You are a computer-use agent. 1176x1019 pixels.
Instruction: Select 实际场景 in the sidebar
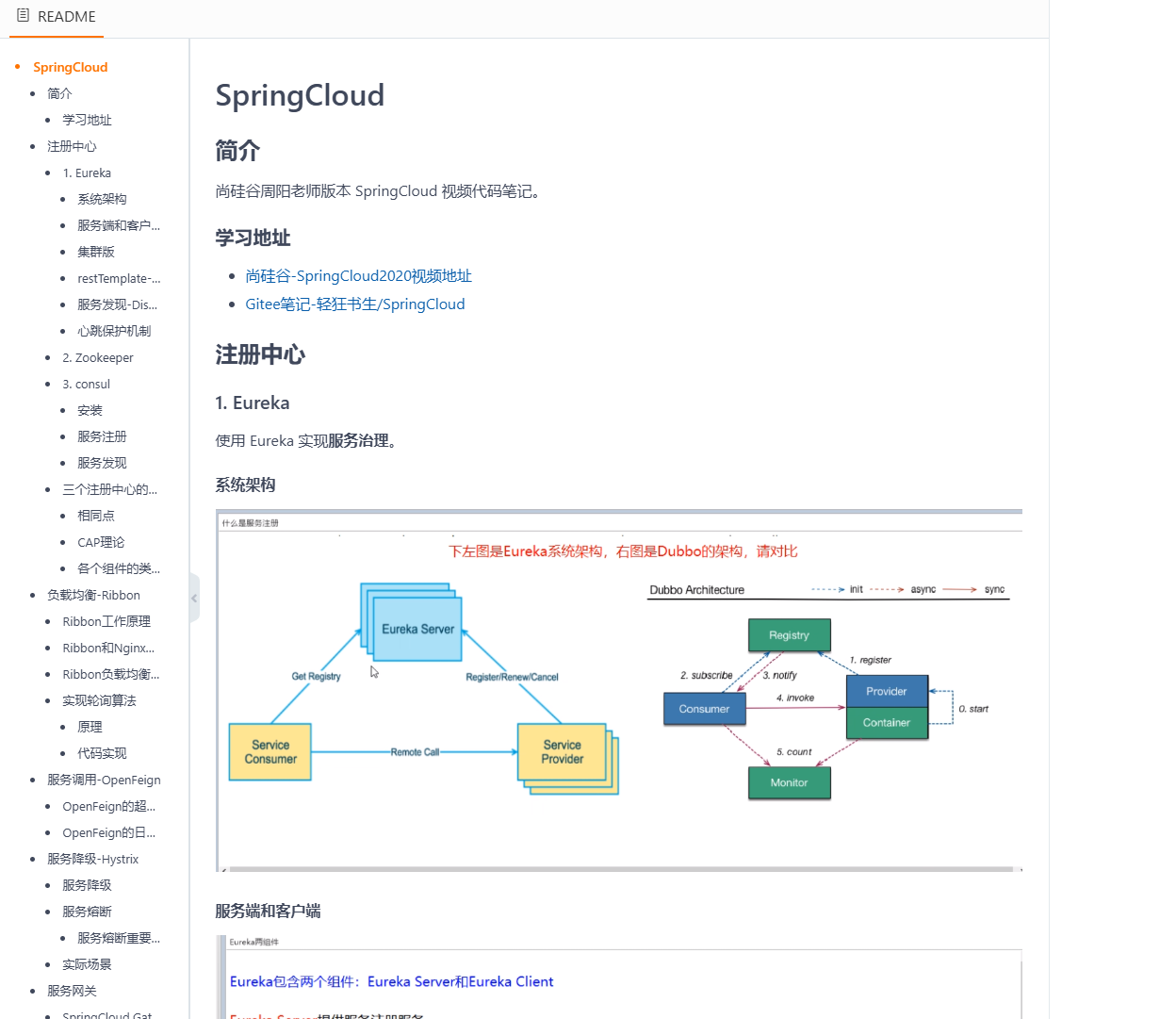pos(87,964)
